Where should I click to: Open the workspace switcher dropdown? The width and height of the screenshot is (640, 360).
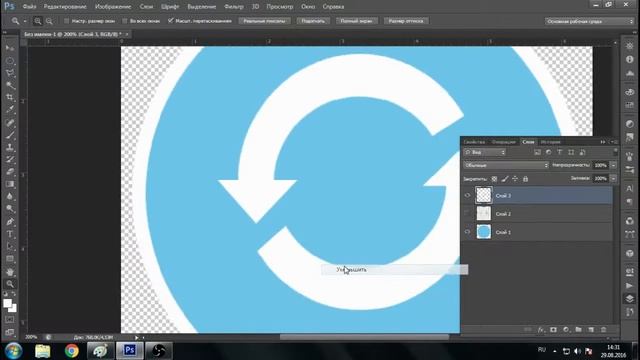pyautogui.click(x=589, y=21)
